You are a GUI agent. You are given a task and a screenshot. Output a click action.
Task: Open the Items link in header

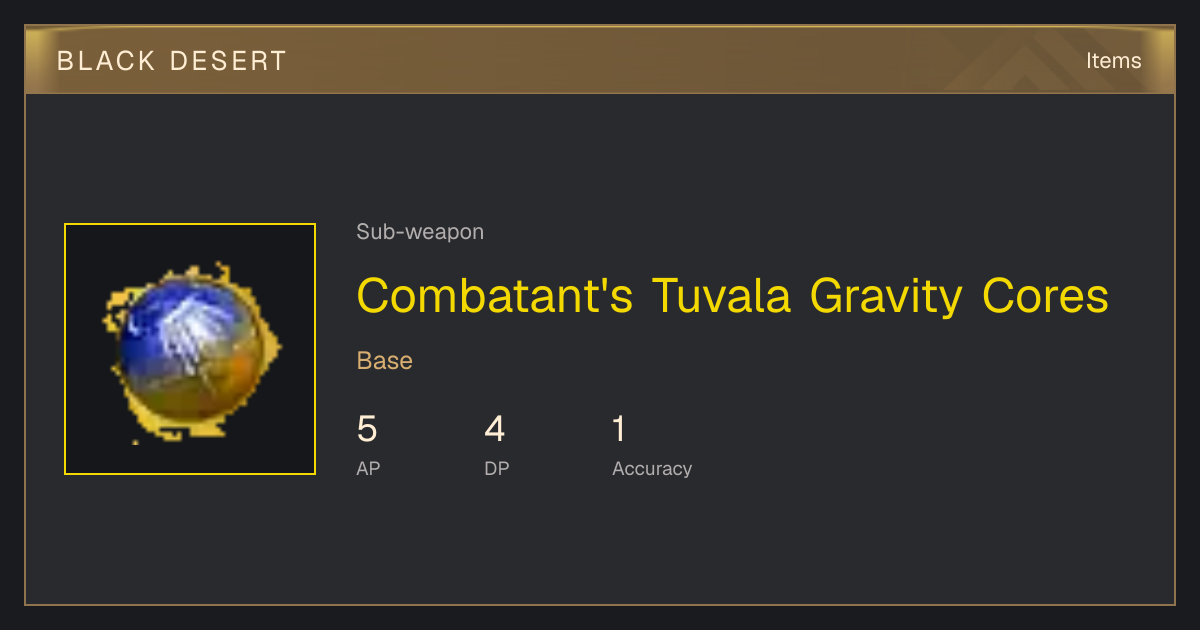click(x=1113, y=61)
